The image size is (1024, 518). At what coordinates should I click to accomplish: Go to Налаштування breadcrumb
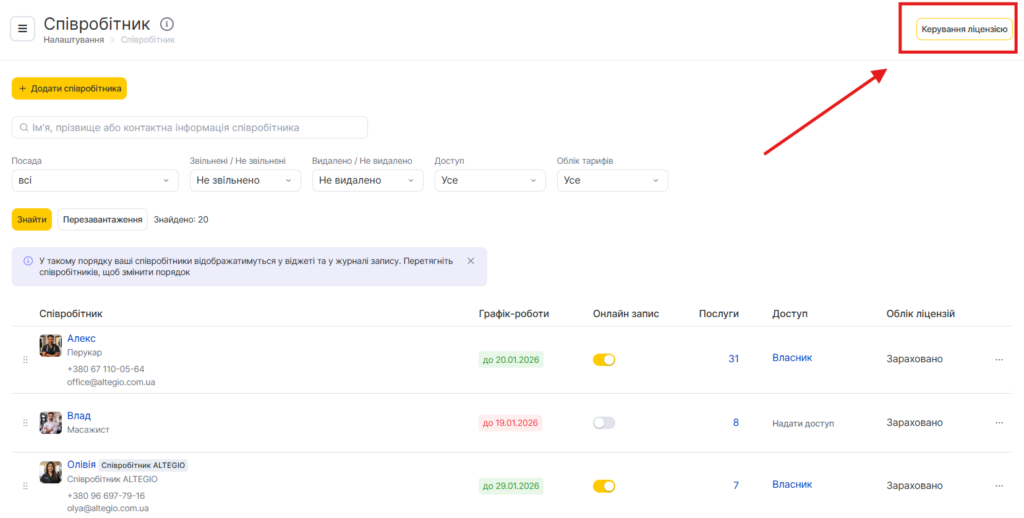tap(74, 40)
